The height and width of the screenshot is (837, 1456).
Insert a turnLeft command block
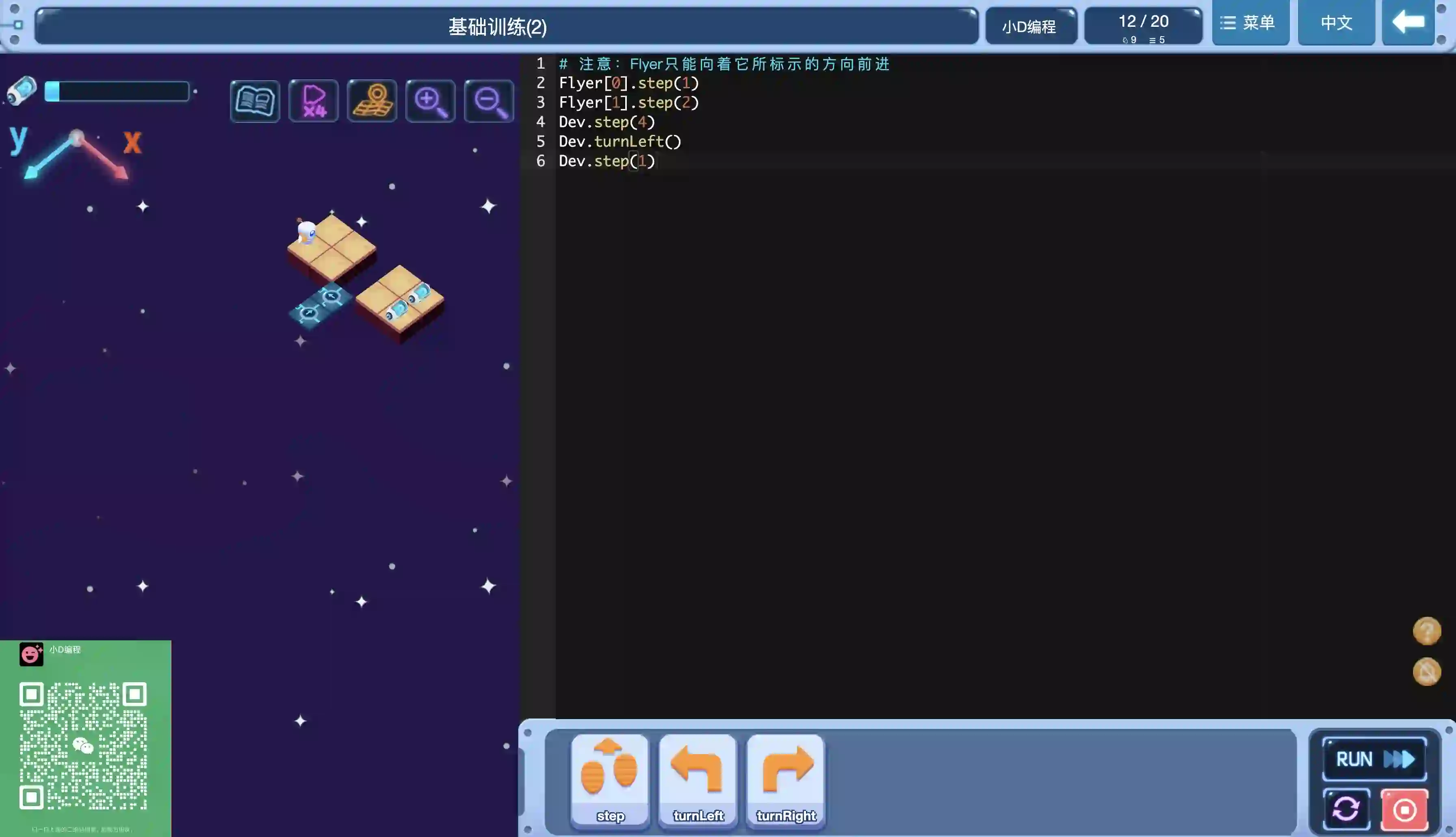pos(698,781)
